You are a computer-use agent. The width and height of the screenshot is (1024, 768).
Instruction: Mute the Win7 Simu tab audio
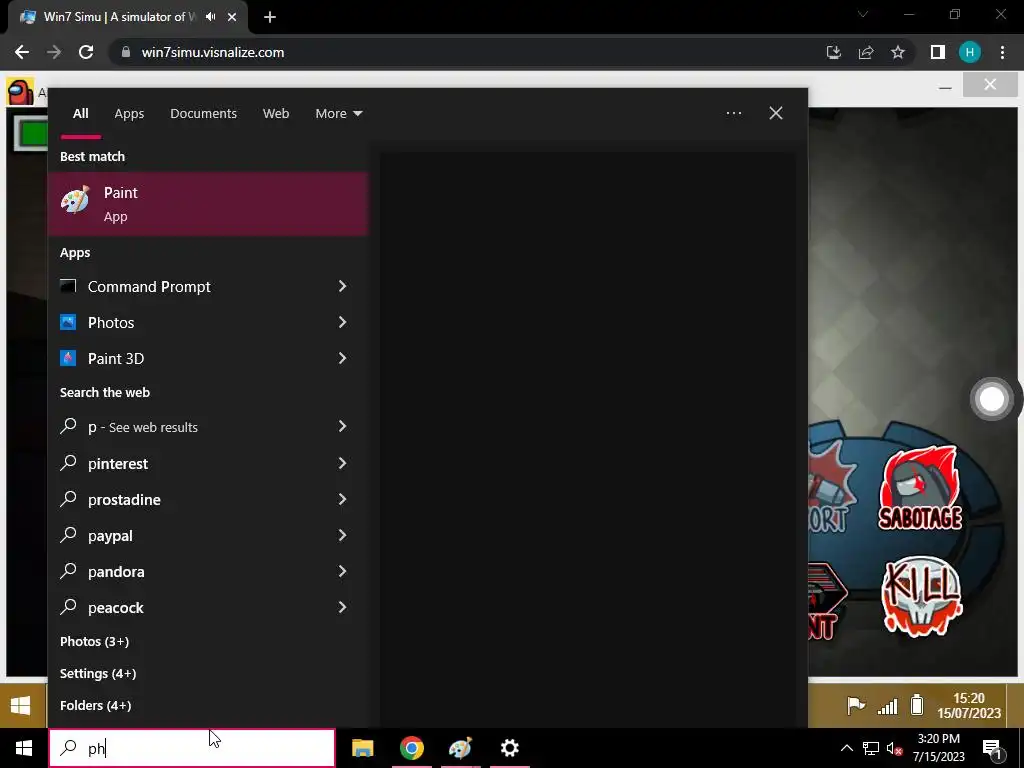(x=210, y=16)
